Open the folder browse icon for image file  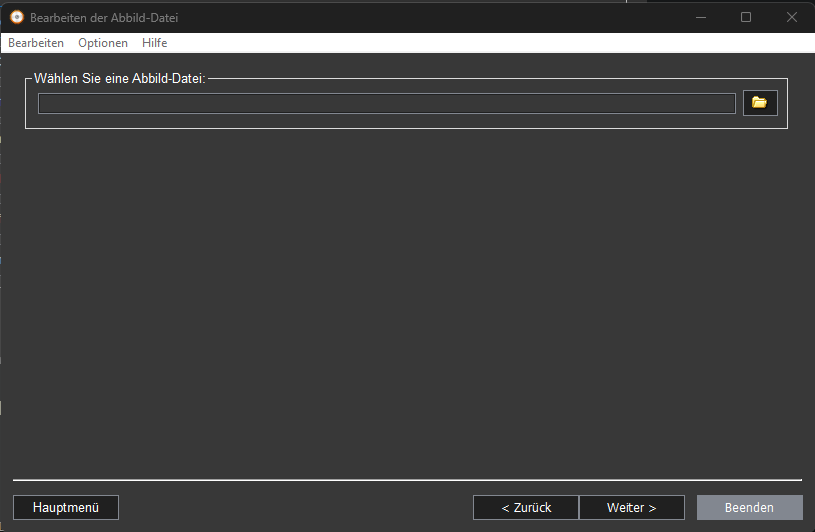click(760, 103)
